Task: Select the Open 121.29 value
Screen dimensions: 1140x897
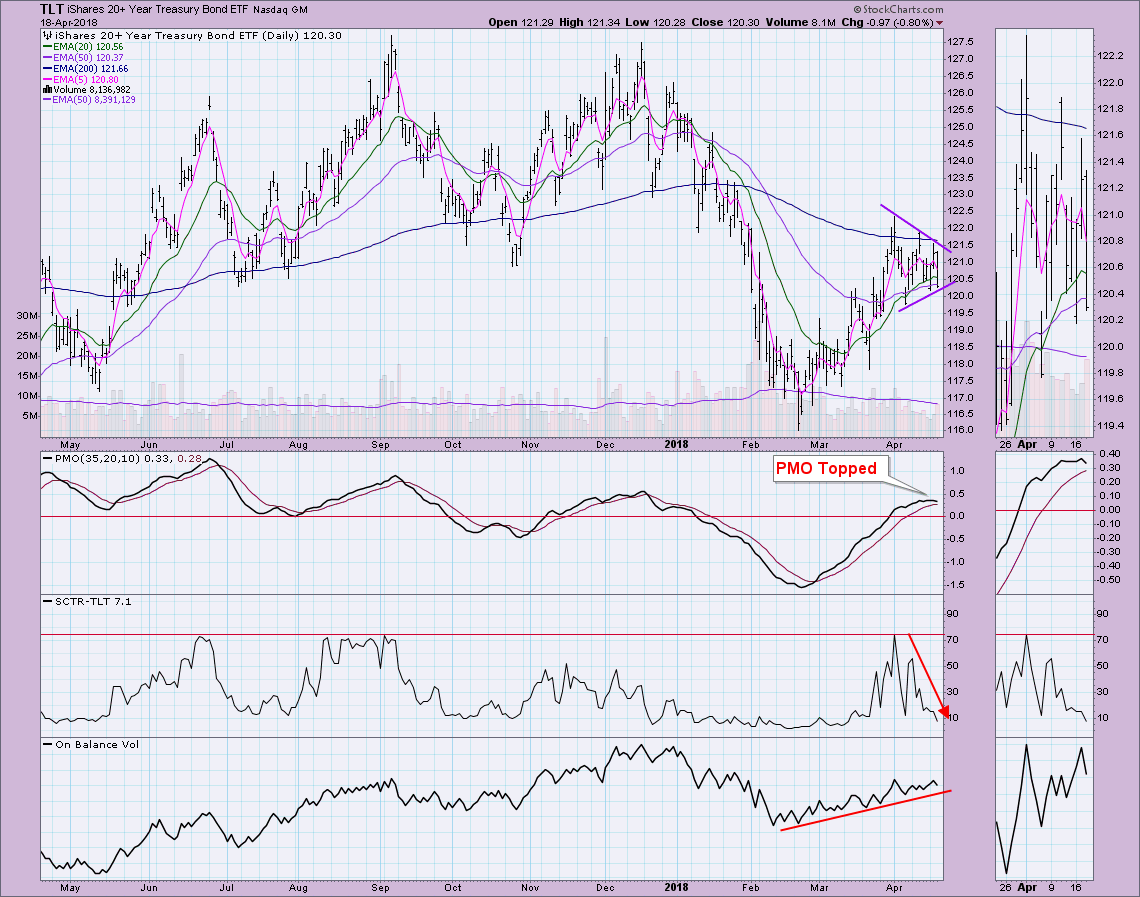Action: [522, 23]
